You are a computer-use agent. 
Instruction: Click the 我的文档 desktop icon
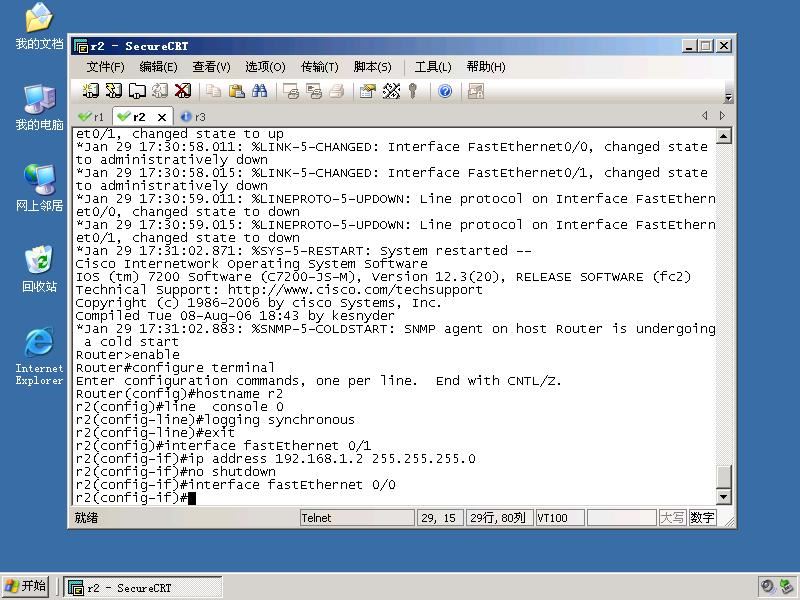click(39, 26)
